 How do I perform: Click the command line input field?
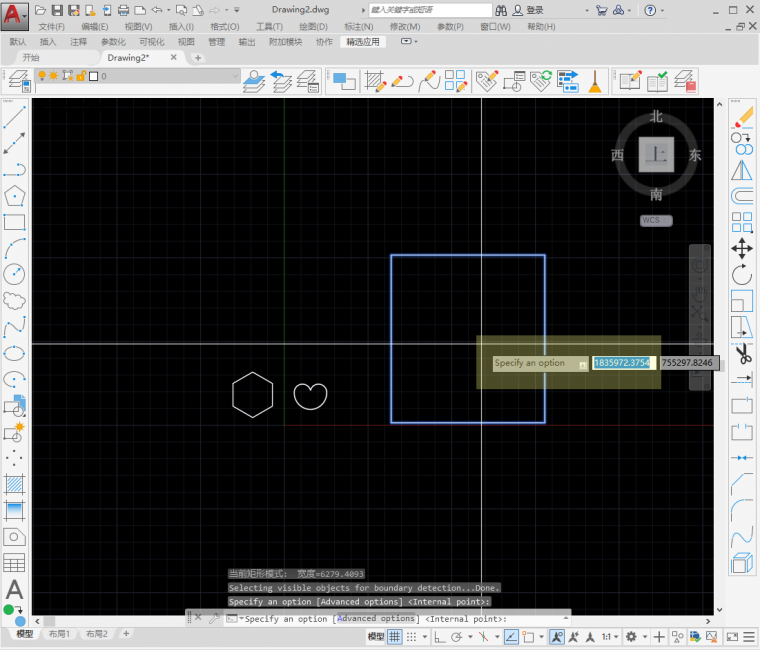[400, 618]
